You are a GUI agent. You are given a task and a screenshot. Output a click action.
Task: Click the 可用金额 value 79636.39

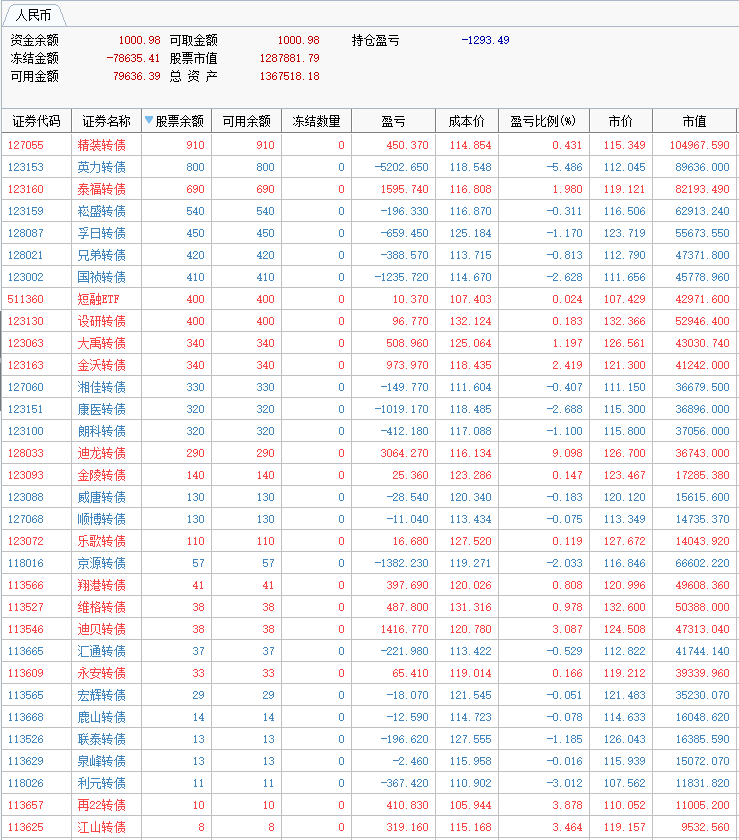(137, 76)
